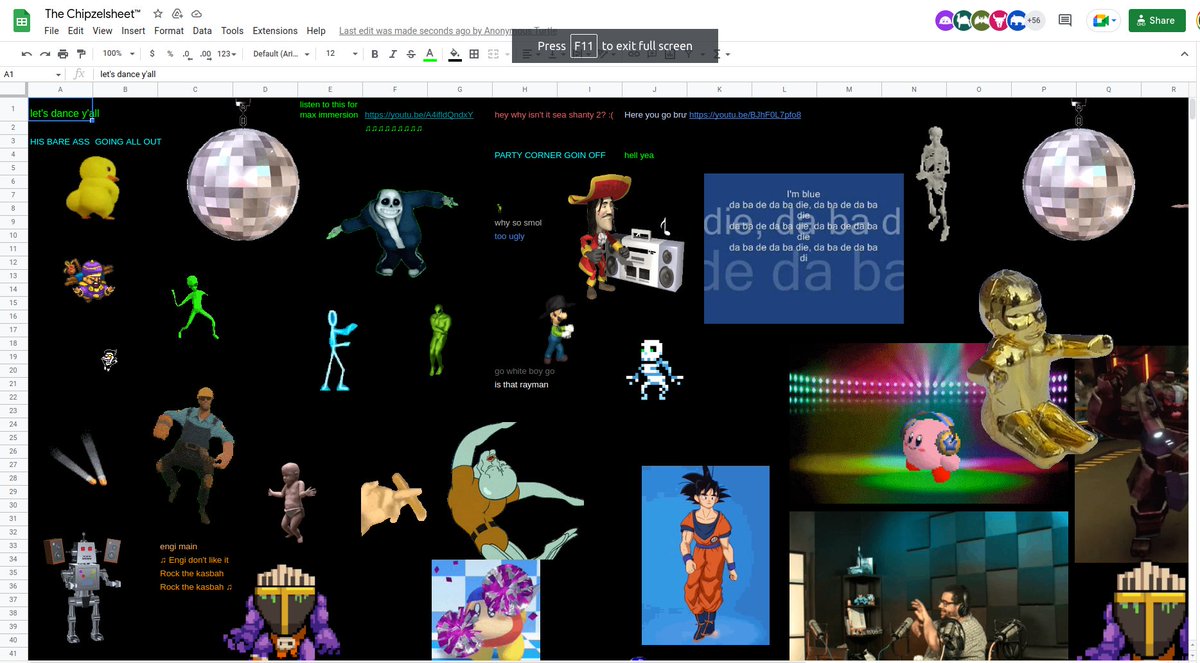Click the move to folder icon
Screen dimensions: 1200x663
177,14
